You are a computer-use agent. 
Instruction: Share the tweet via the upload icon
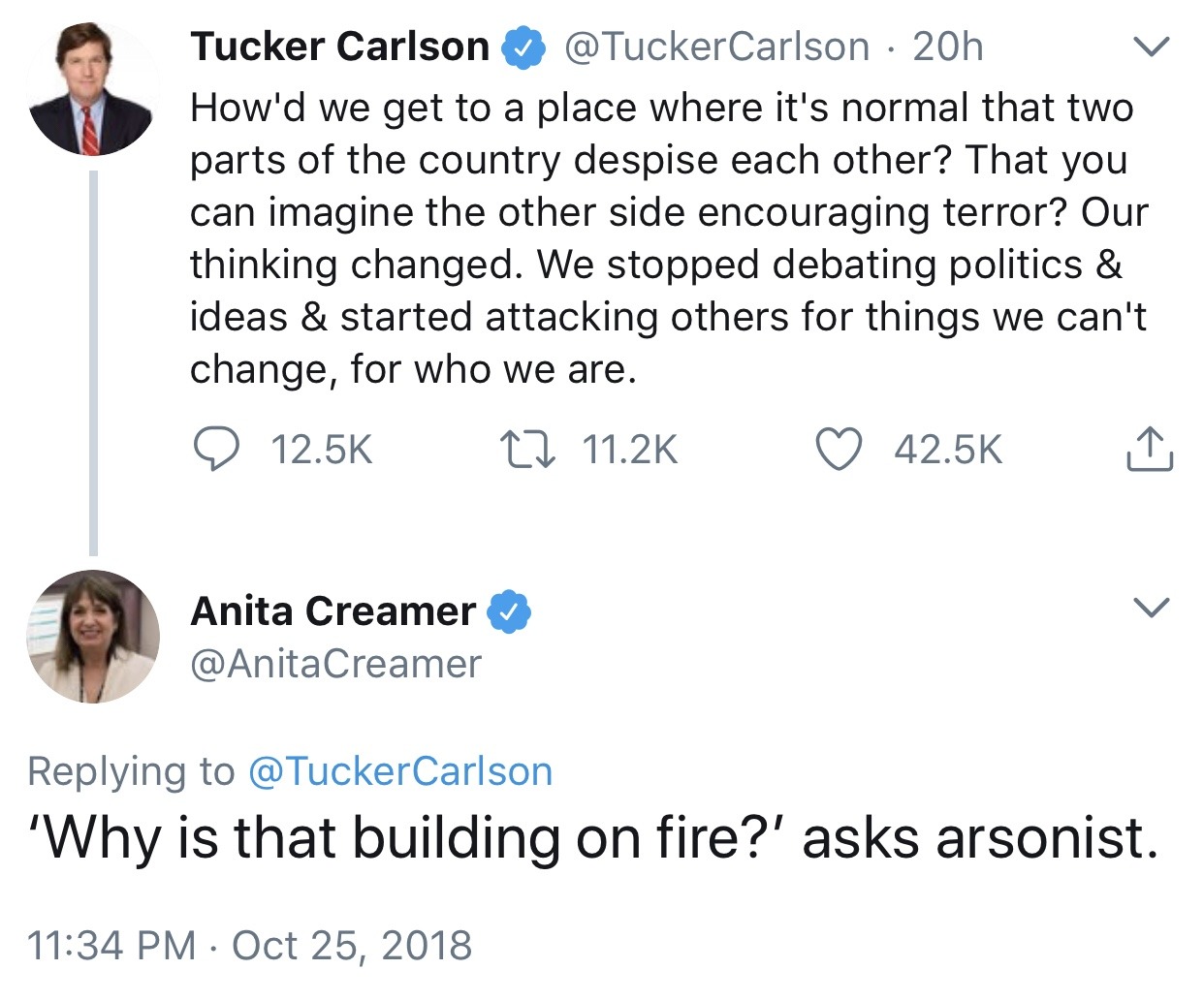[x=1150, y=449]
